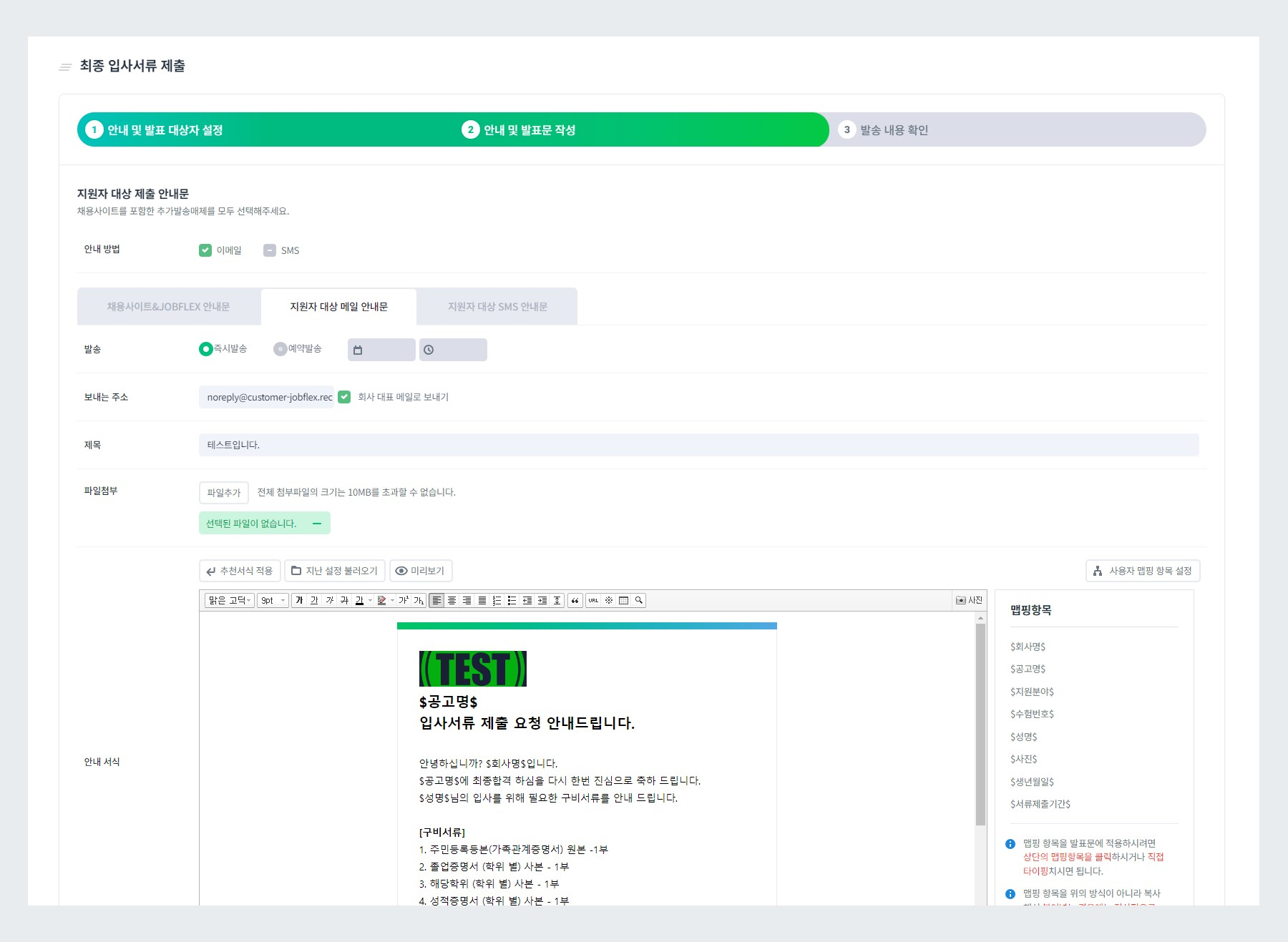Screen dimensions: 1288x942
Task: Open the special character (※) inserter
Action: [x=609, y=600]
